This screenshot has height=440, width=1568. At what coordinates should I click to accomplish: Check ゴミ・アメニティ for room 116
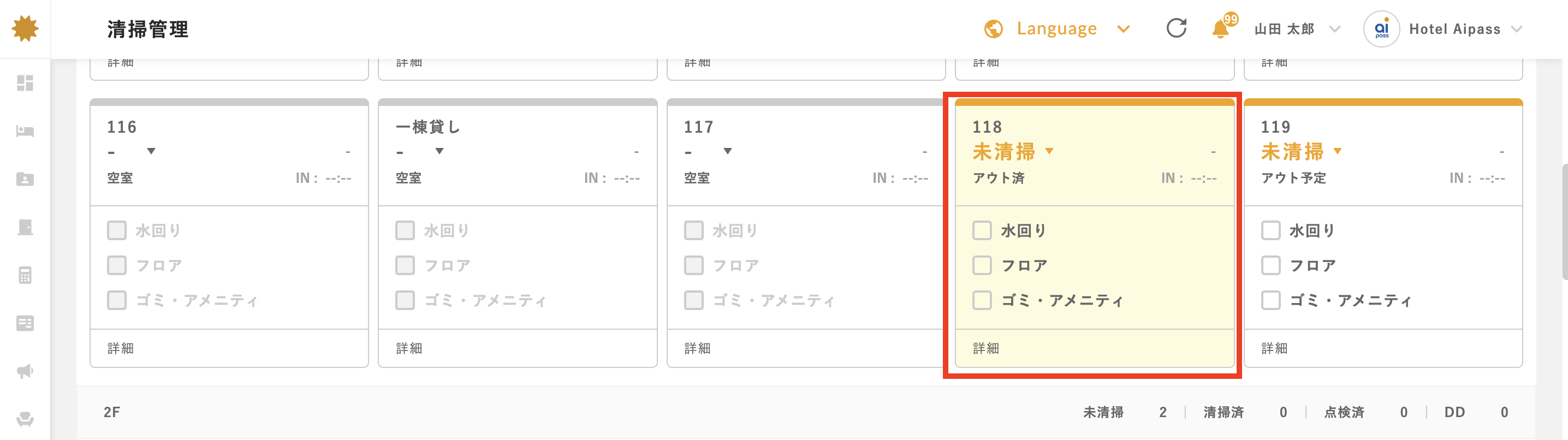pos(117,300)
